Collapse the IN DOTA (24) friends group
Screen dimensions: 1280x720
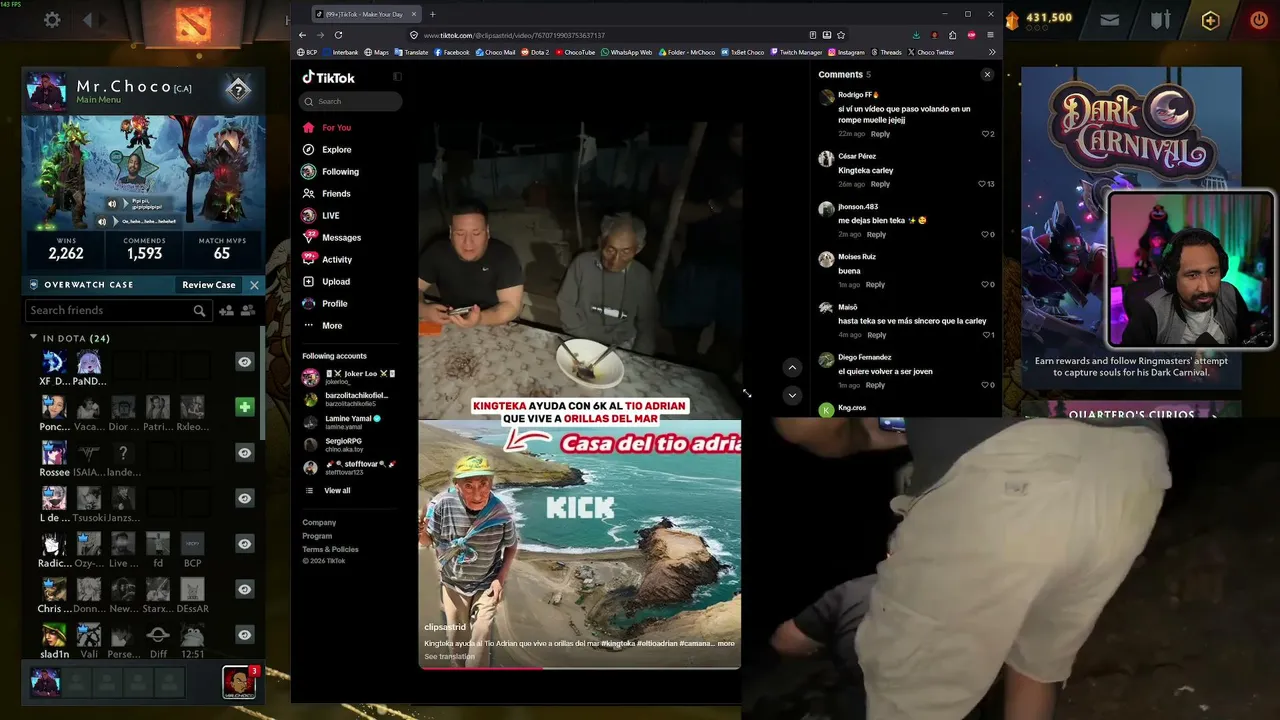click(x=33, y=338)
